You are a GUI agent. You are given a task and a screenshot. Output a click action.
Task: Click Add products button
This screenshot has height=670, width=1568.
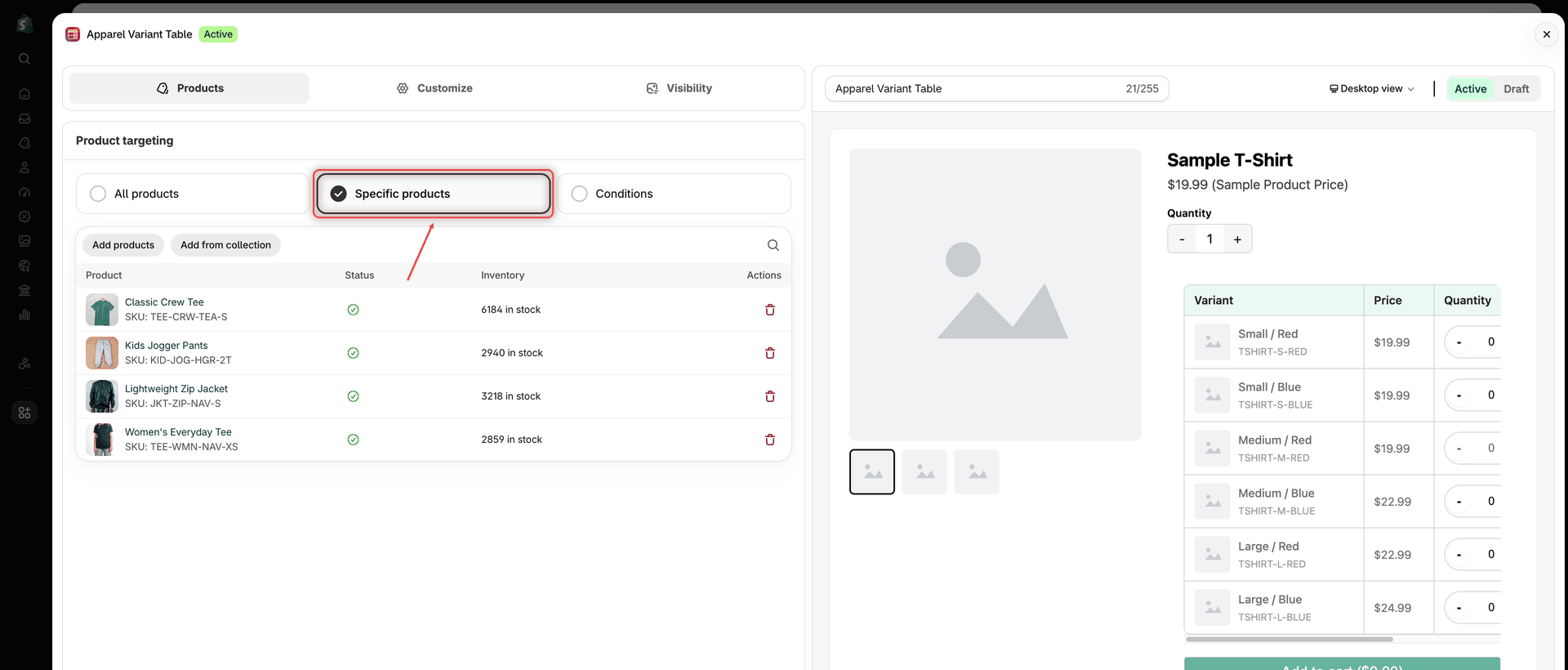[123, 245]
